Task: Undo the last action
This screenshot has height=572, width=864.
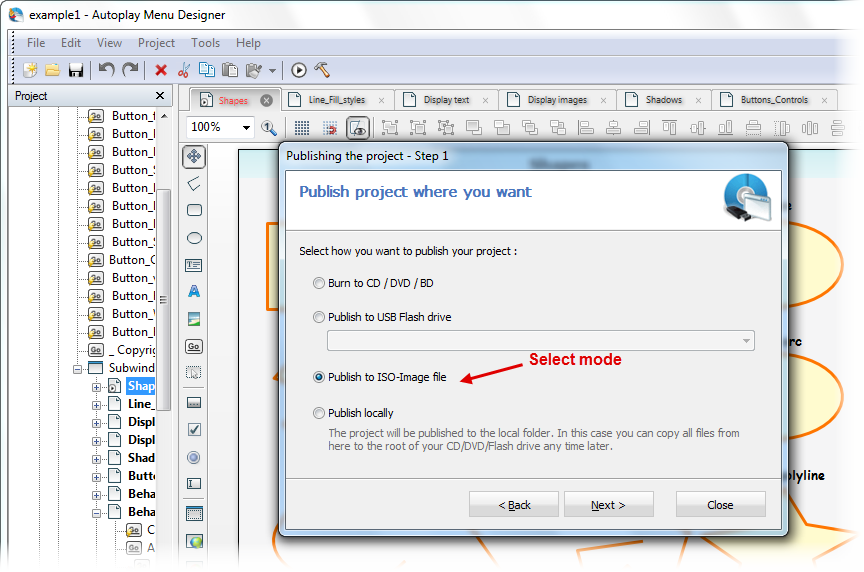Action: (x=106, y=69)
